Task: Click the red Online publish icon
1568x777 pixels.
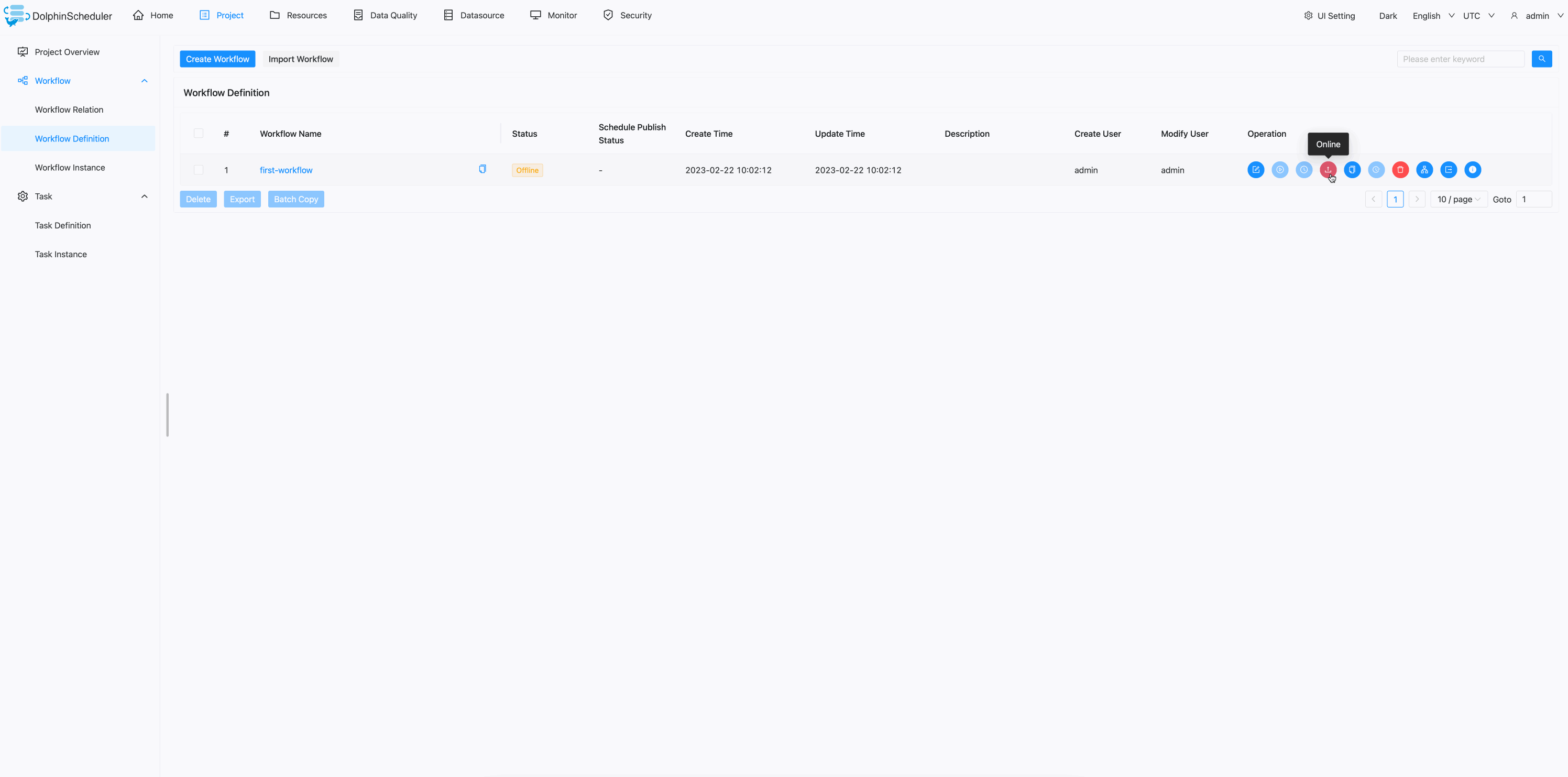Action: tap(1328, 170)
